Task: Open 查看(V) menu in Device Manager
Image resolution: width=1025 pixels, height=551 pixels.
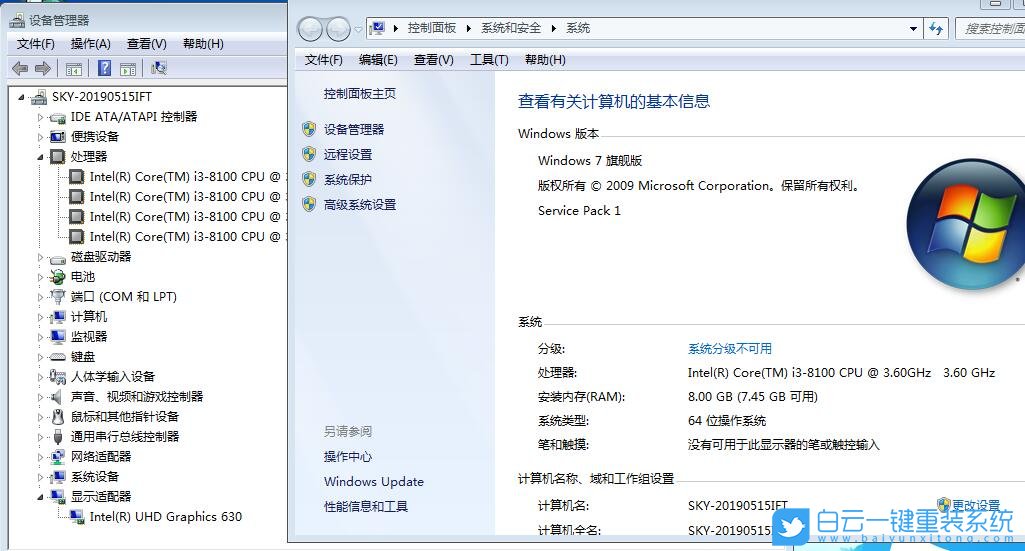Action: pos(146,44)
